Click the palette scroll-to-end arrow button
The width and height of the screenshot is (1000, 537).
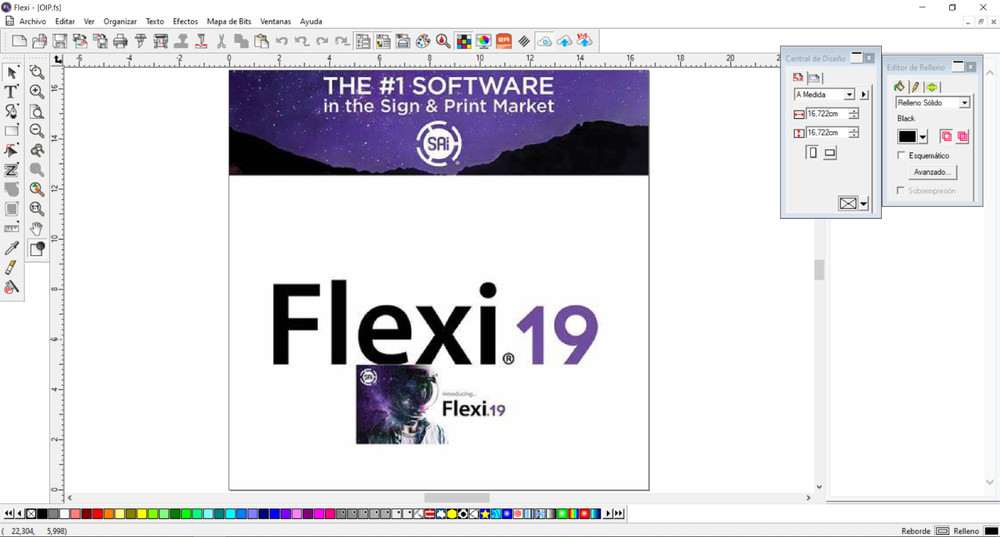tap(619, 513)
